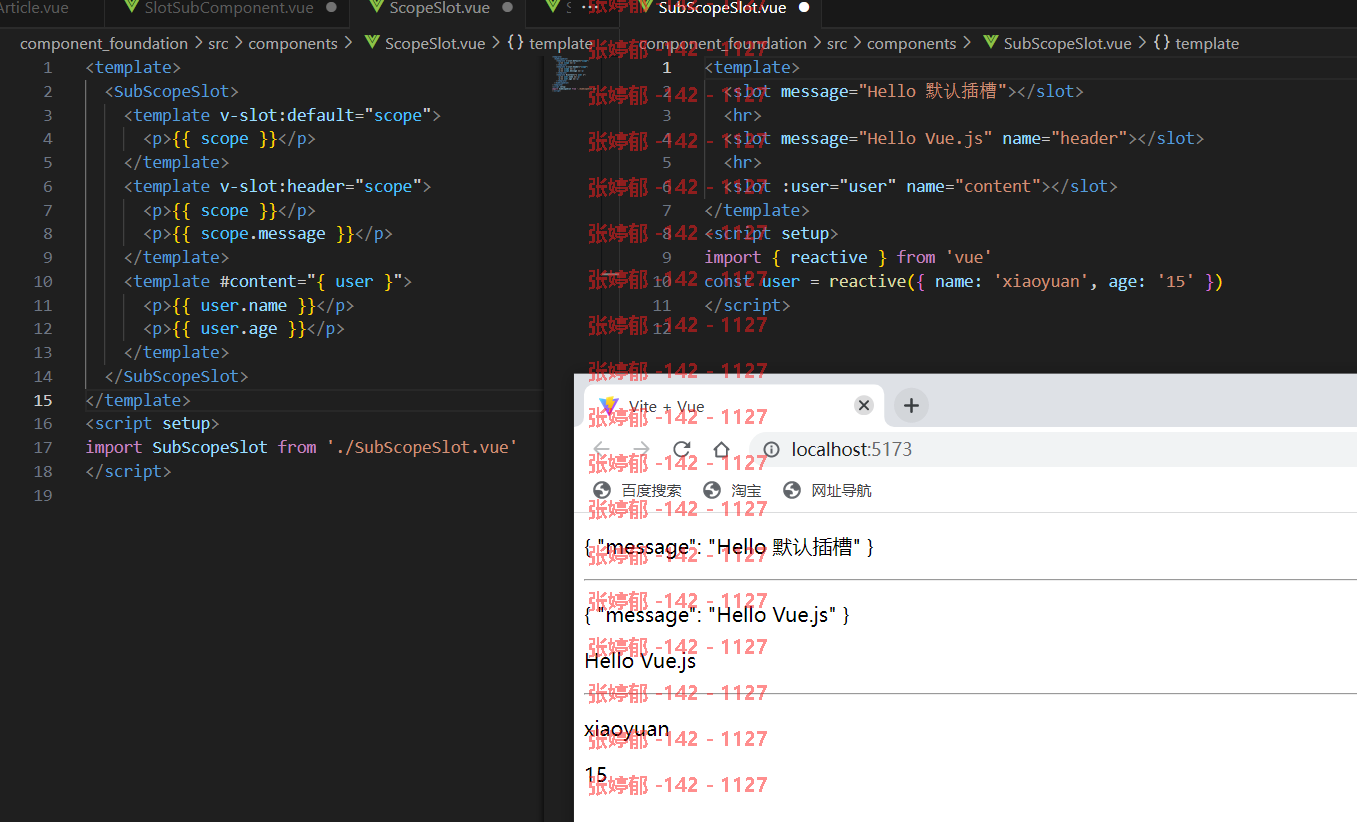
Task: Open component_foundation breadcrumb in left editor
Action: tap(104, 43)
